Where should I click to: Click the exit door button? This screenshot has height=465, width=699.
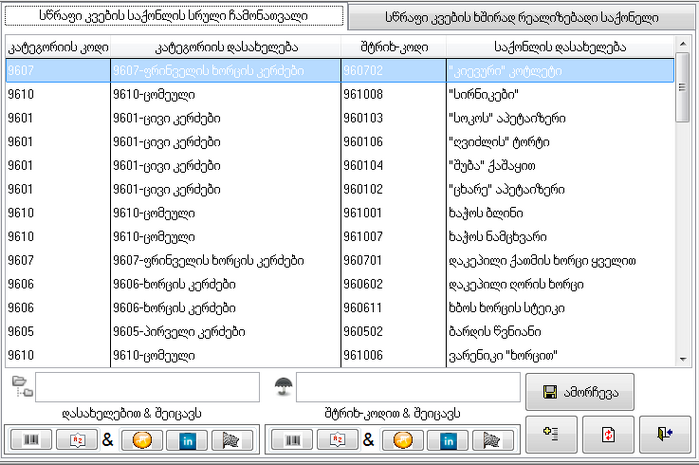(x=664, y=436)
